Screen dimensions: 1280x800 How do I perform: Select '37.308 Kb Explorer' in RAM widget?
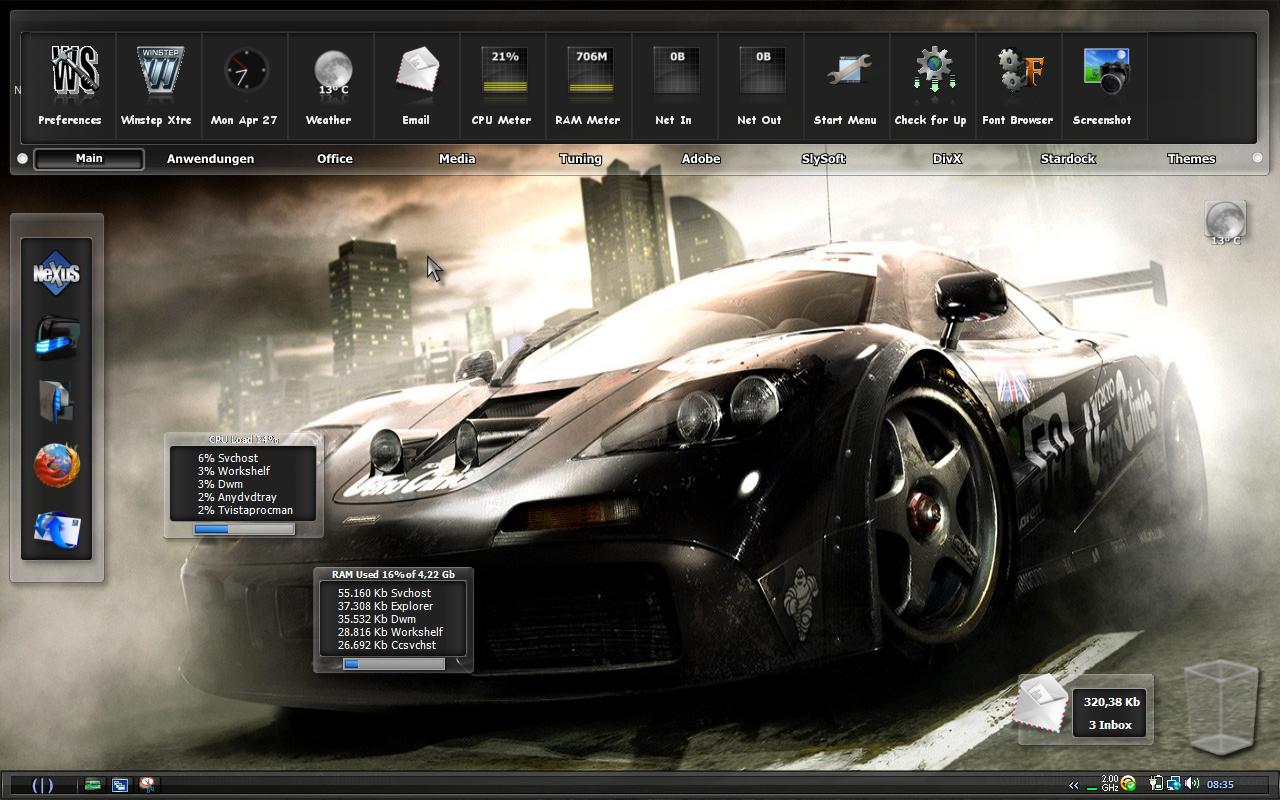click(x=385, y=606)
